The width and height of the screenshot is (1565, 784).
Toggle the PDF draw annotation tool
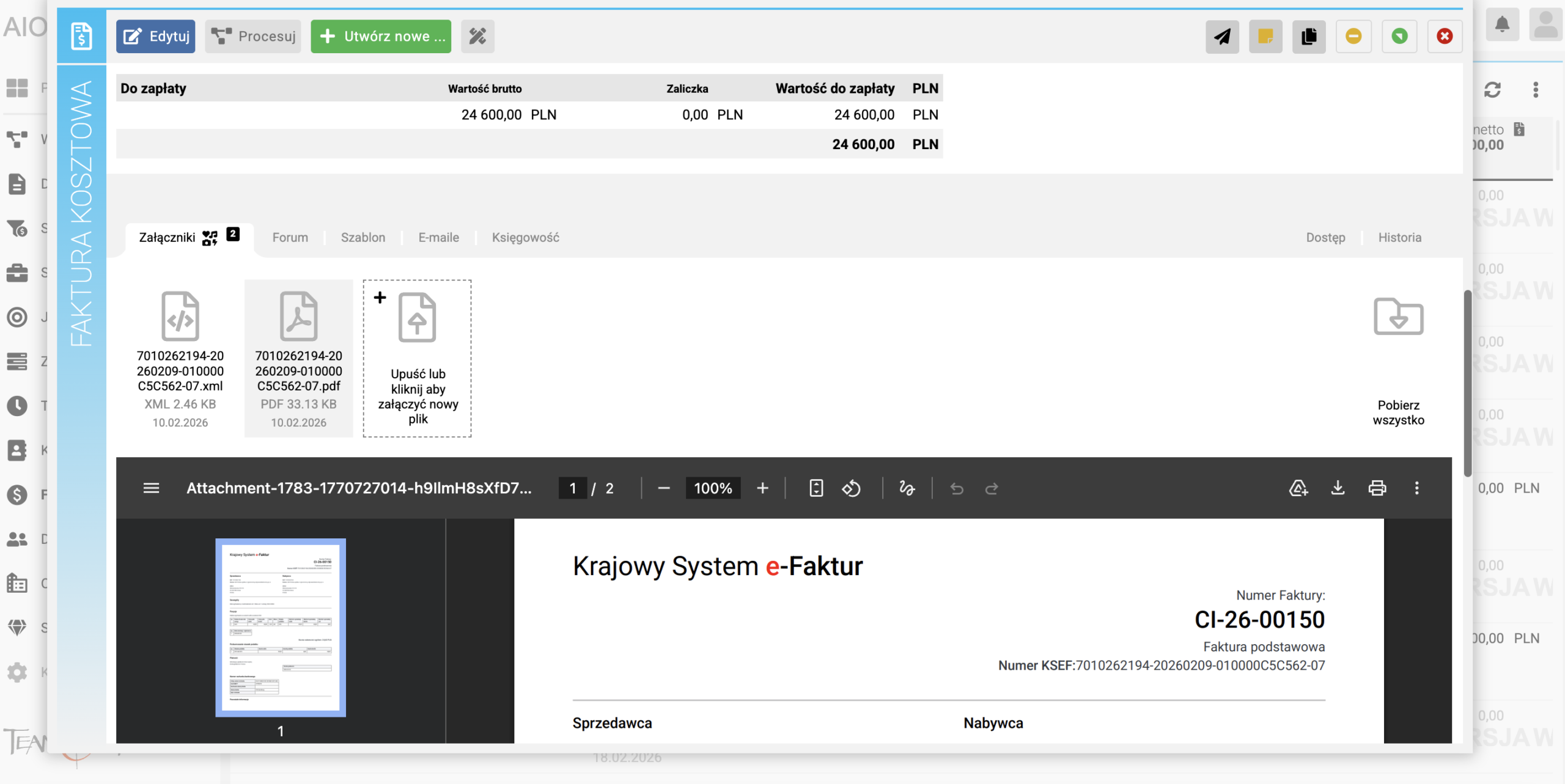coord(907,488)
